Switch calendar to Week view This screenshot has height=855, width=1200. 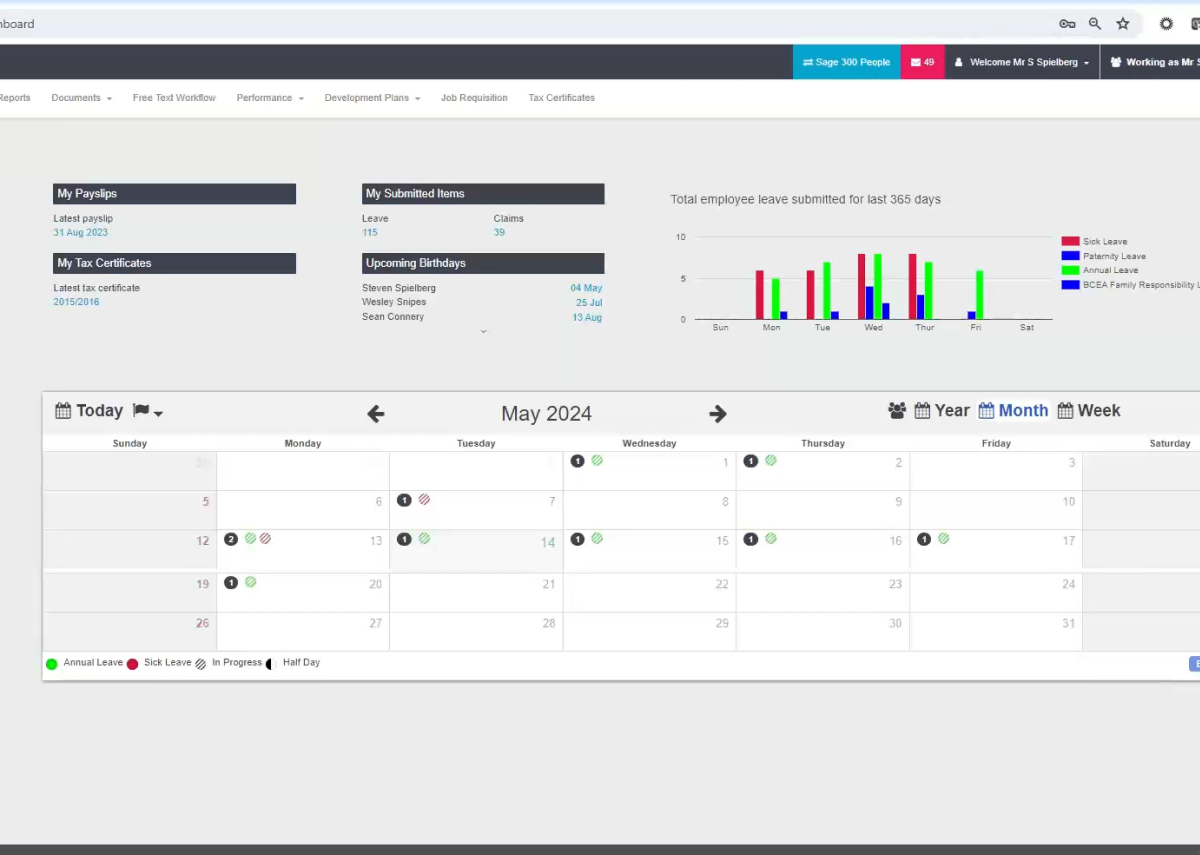point(1089,411)
